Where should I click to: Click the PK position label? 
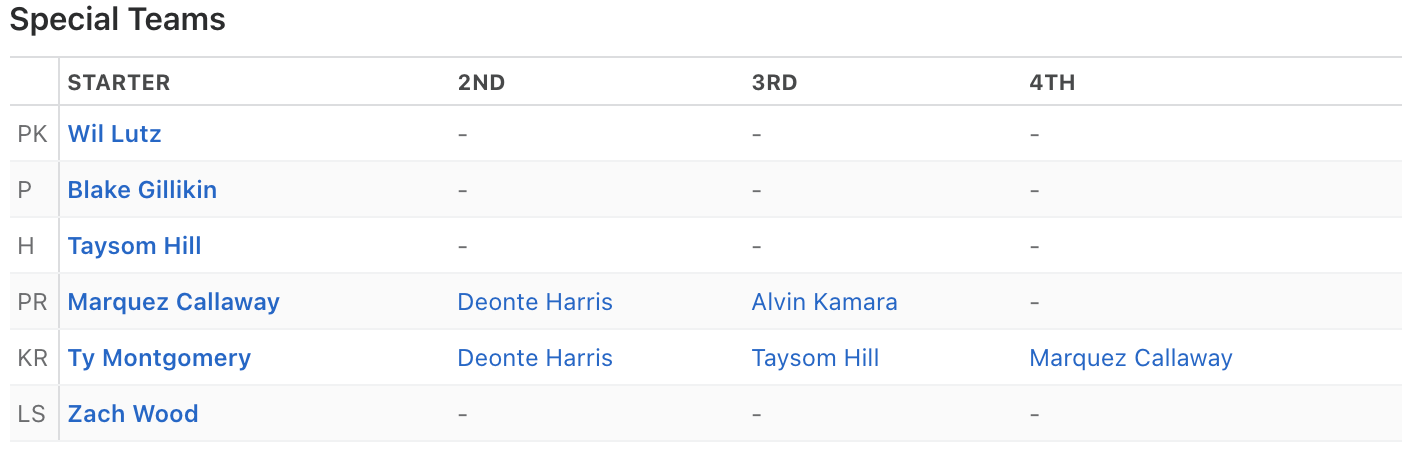33,134
